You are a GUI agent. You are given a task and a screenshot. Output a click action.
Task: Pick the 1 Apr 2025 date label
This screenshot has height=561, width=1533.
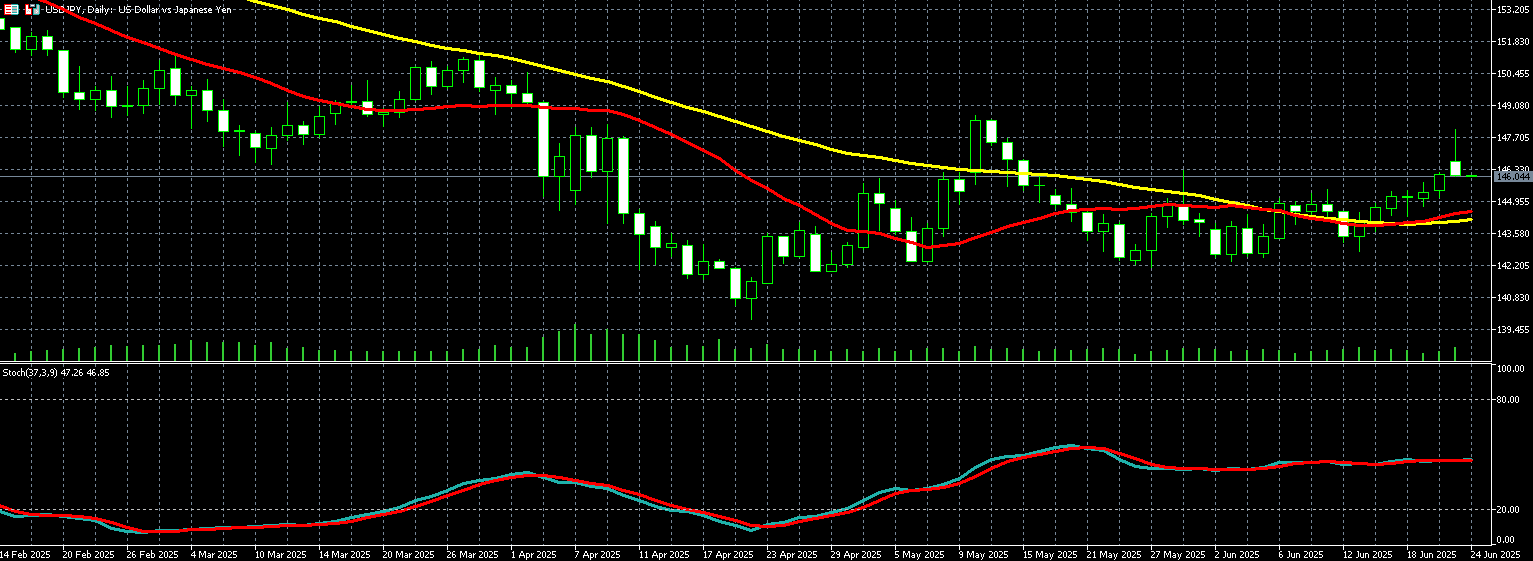[529, 554]
